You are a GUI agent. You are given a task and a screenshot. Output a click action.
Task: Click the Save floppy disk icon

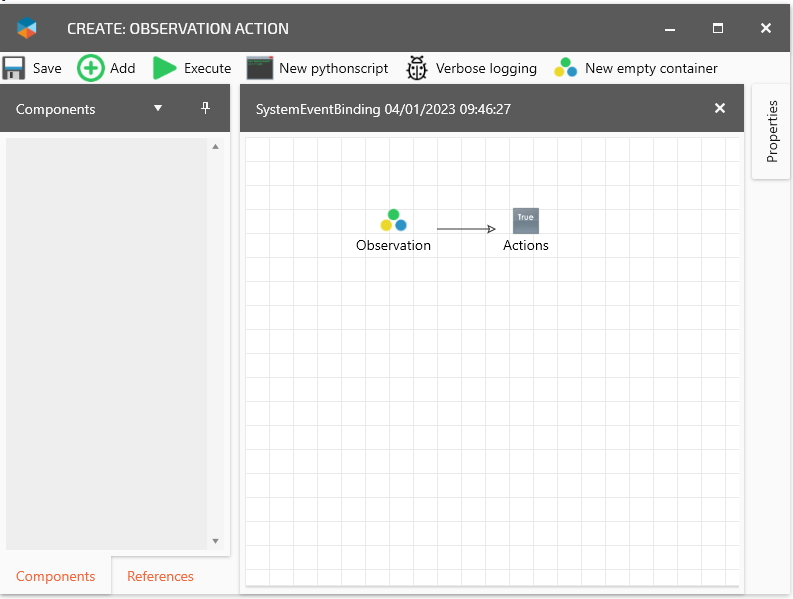coord(14,68)
